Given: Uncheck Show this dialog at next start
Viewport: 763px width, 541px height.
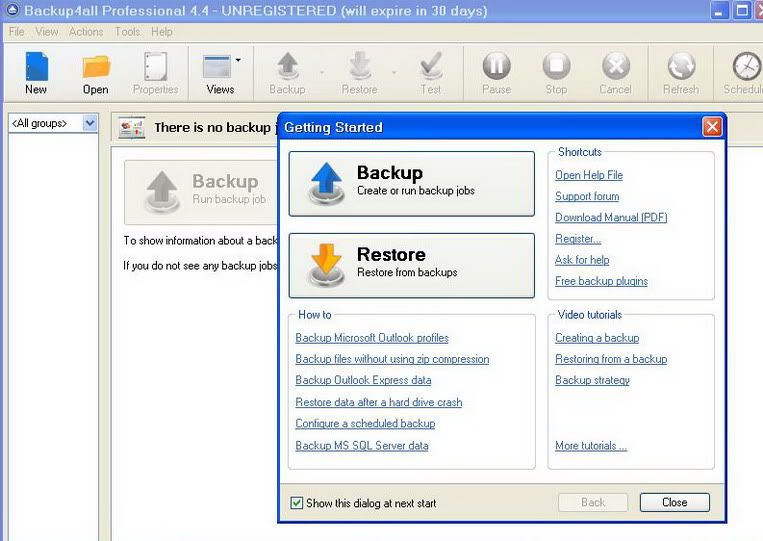Looking at the screenshot, I should point(296,503).
